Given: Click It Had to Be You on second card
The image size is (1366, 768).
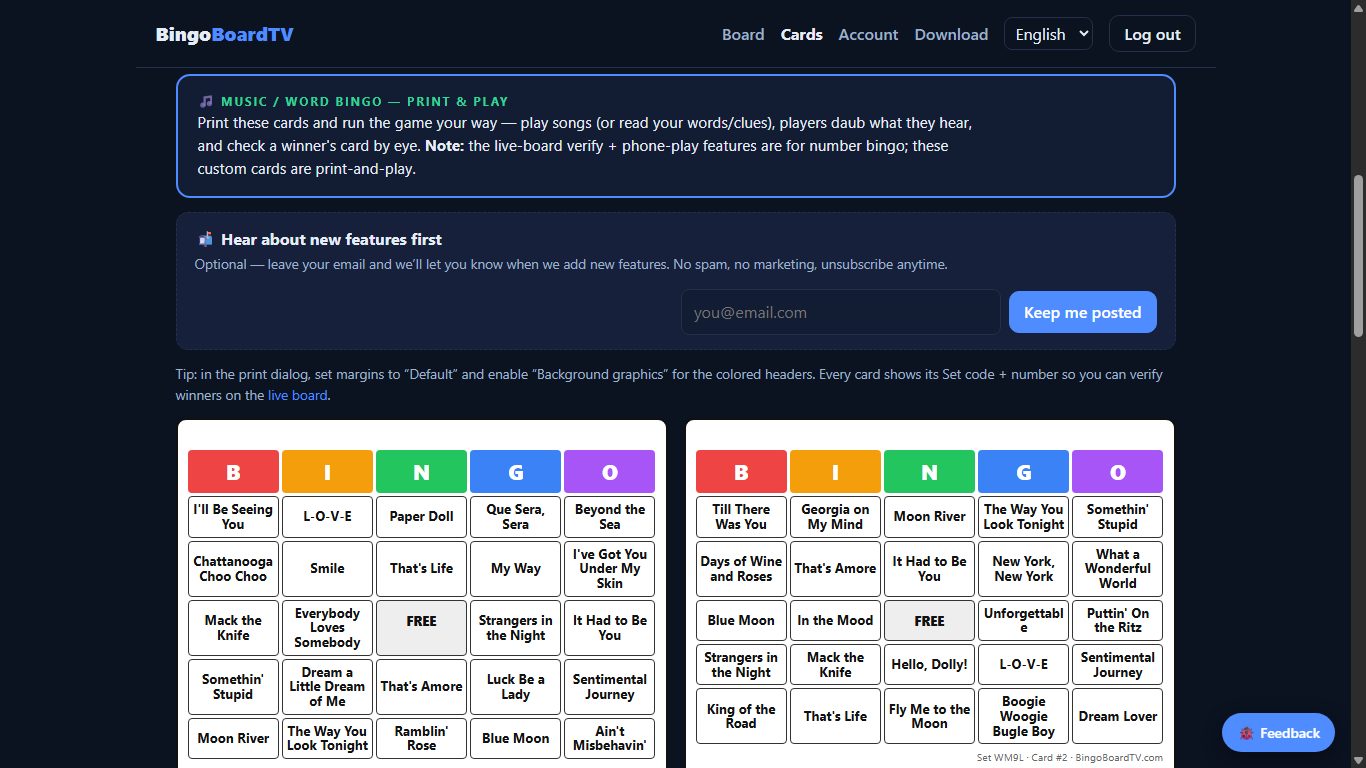Looking at the screenshot, I should [x=929, y=569].
